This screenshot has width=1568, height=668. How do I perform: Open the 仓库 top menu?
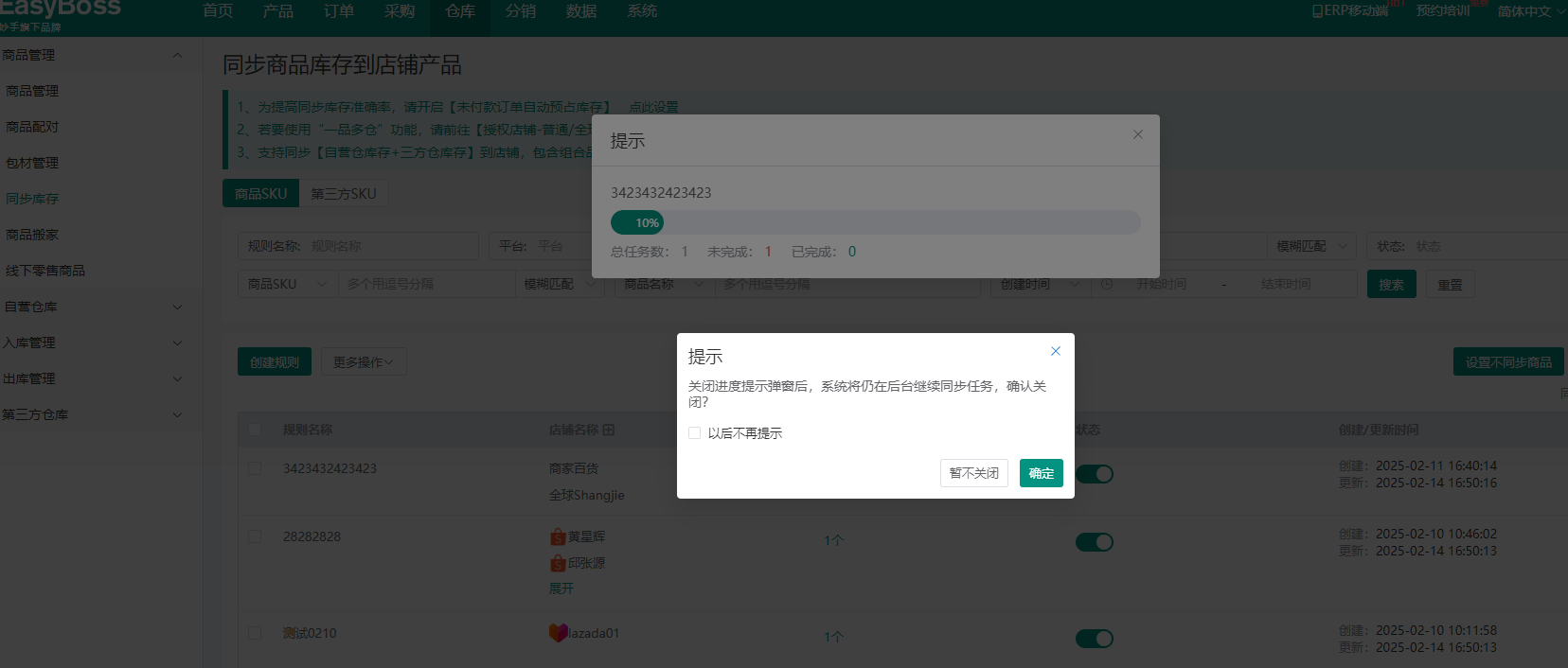pyautogui.click(x=460, y=11)
